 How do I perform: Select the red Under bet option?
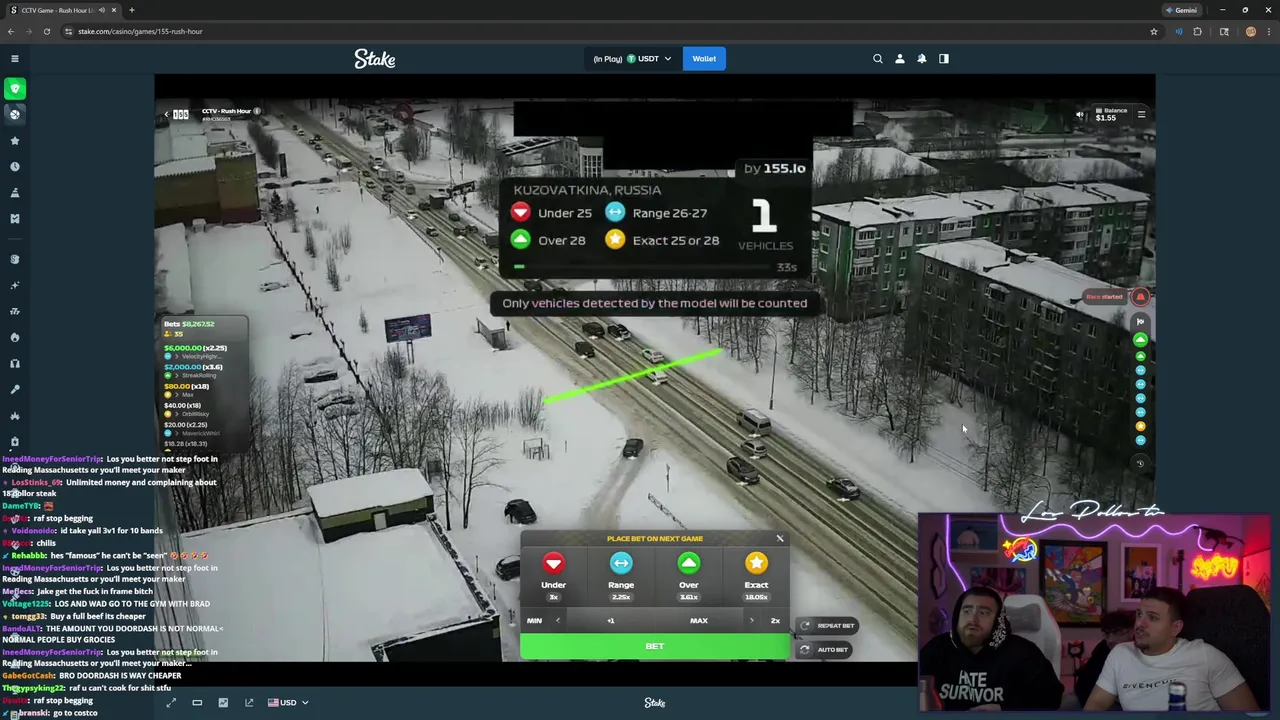(553, 575)
